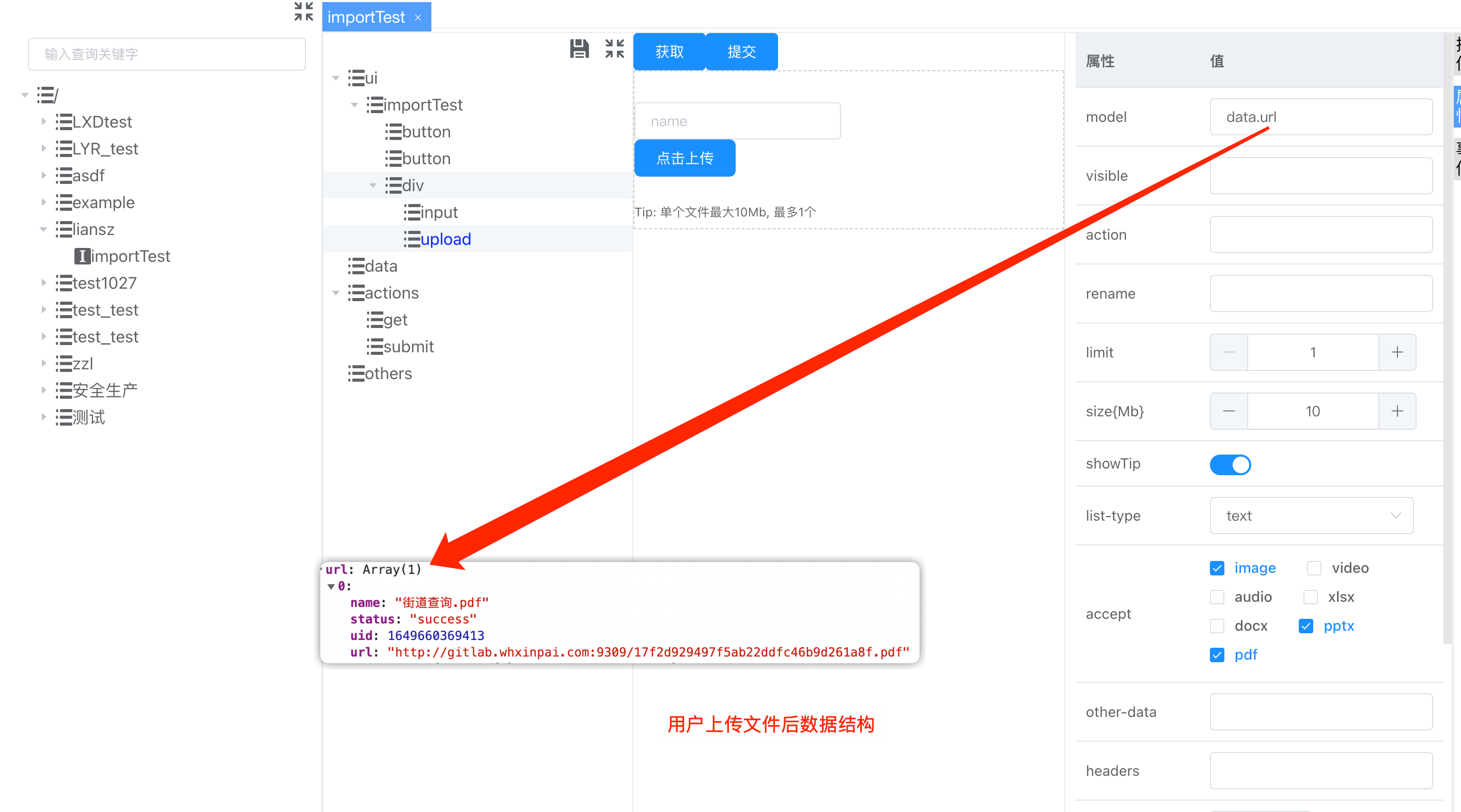Click the headers property field
The image size is (1461, 812).
(x=1321, y=771)
